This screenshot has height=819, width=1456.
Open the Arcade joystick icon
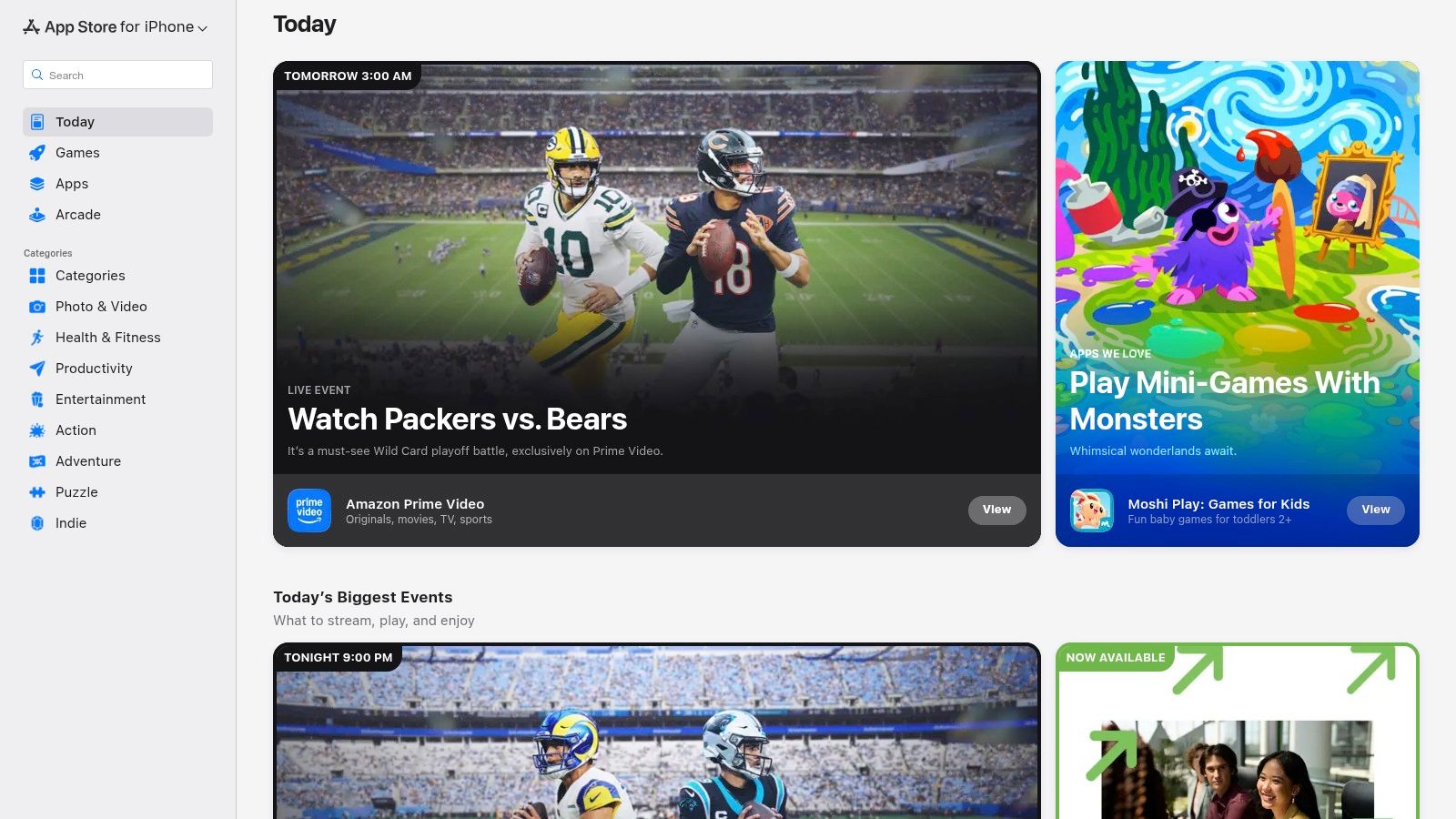coord(37,215)
